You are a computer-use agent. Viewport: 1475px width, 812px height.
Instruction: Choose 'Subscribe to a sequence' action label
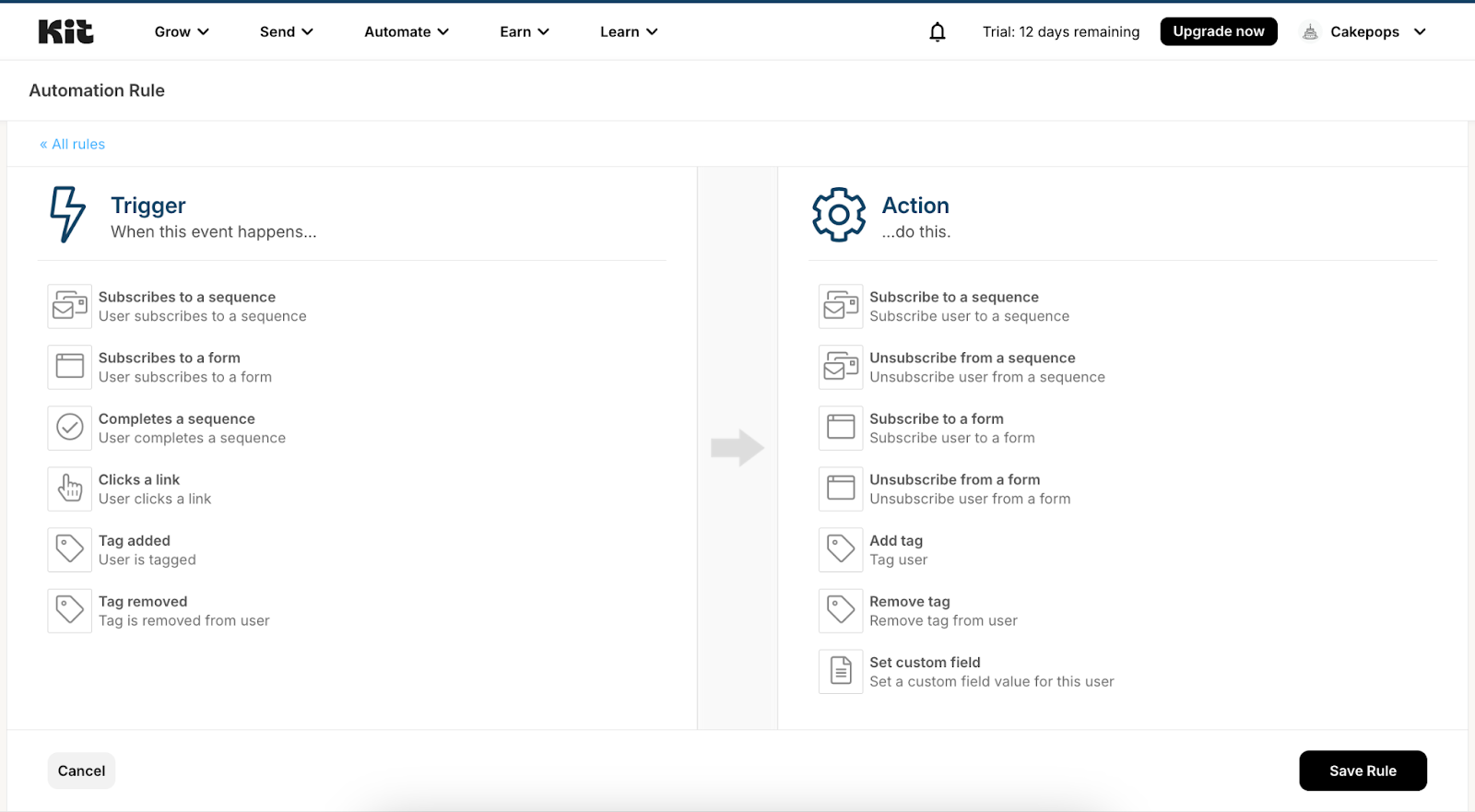coord(954,297)
